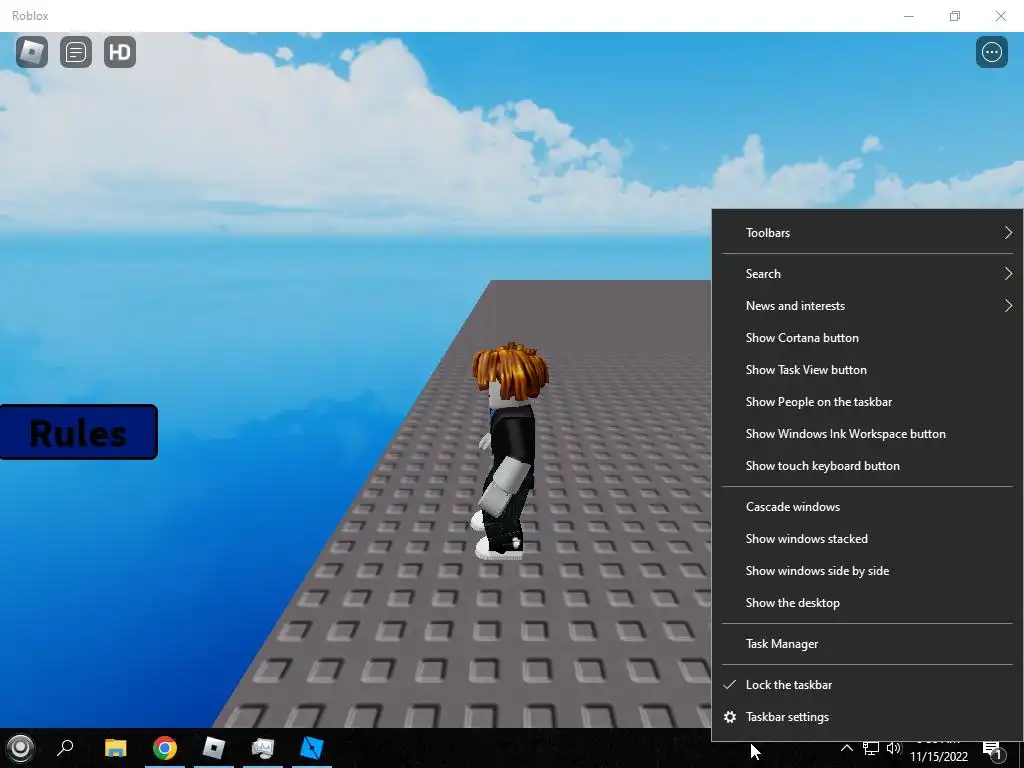Select Cascade windows
This screenshot has height=768, width=1024.
(x=867, y=507)
